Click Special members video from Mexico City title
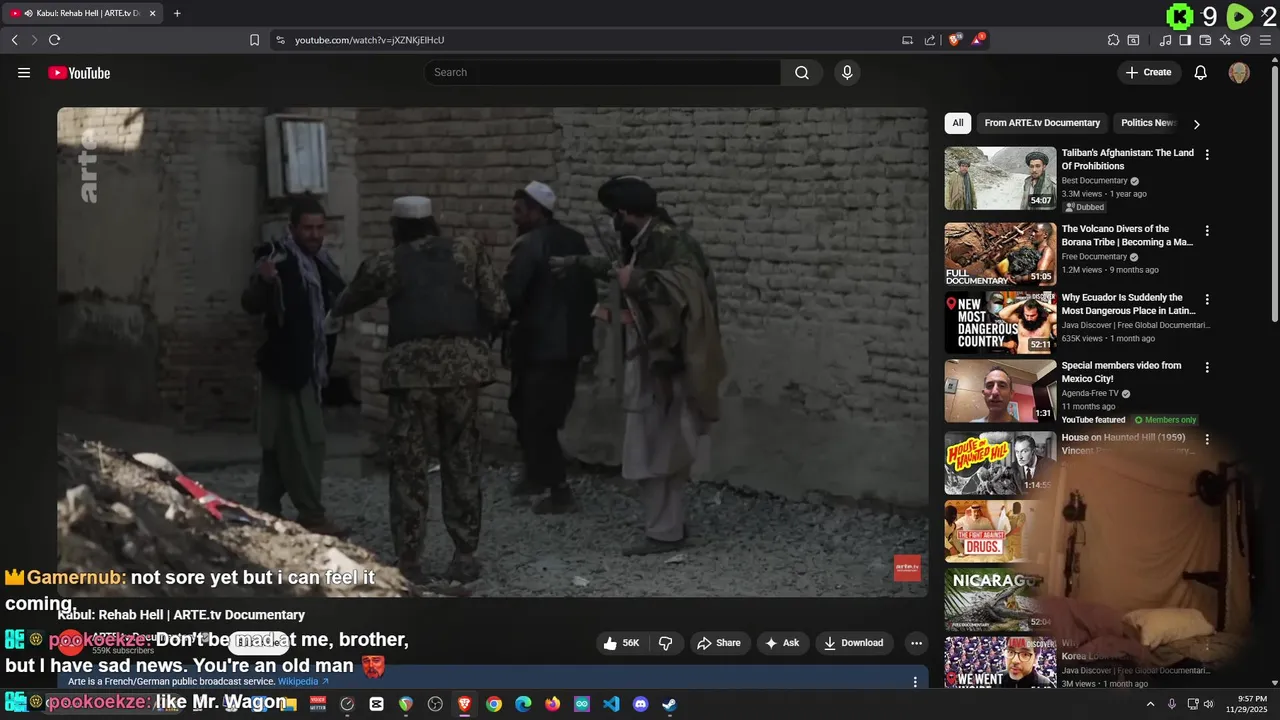The width and height of the screenshot is (1280, 720). 1121,372
